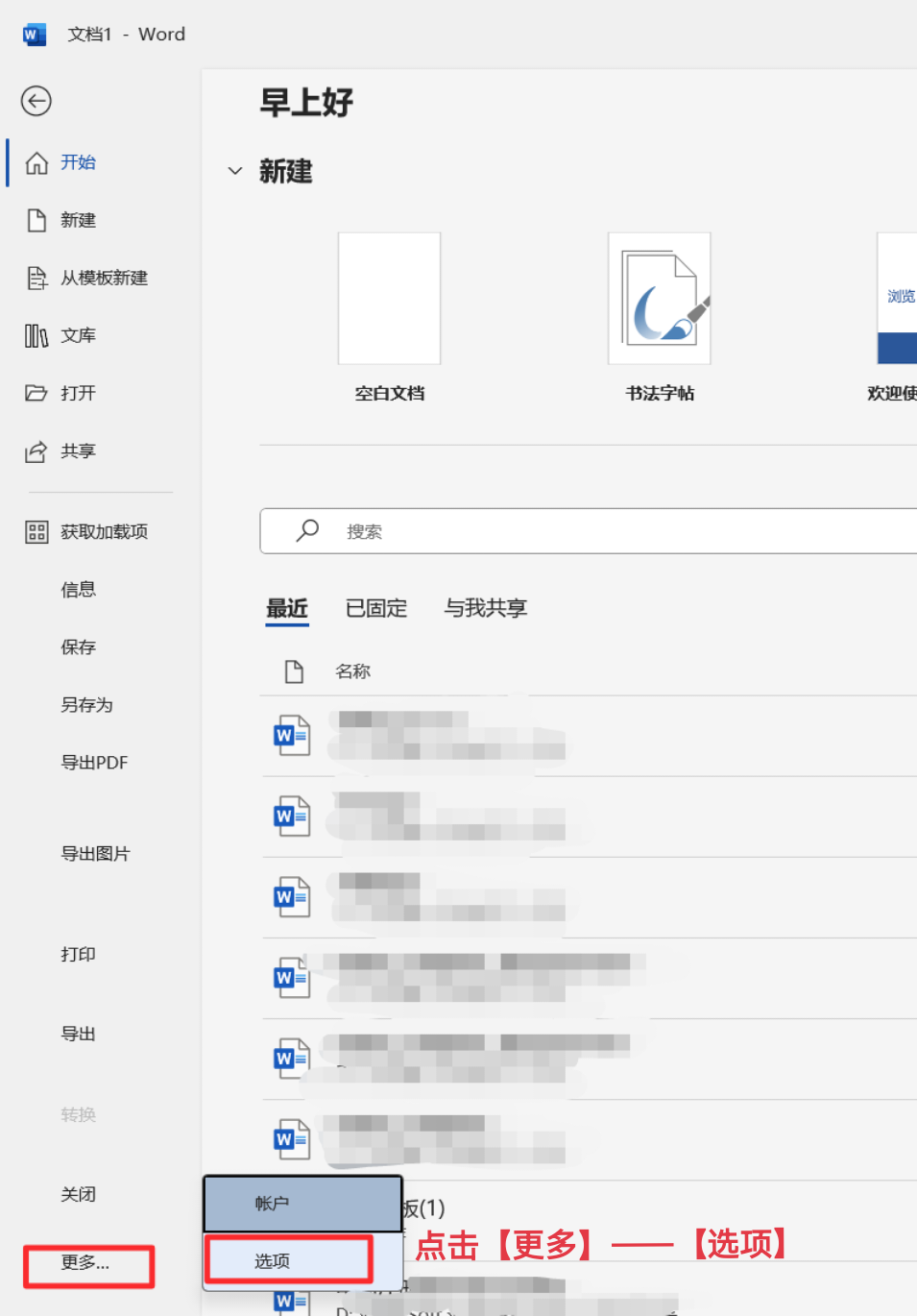Choose 导出图片 in the sidebar
The image size is (917, 1316).
click(95, 854)
